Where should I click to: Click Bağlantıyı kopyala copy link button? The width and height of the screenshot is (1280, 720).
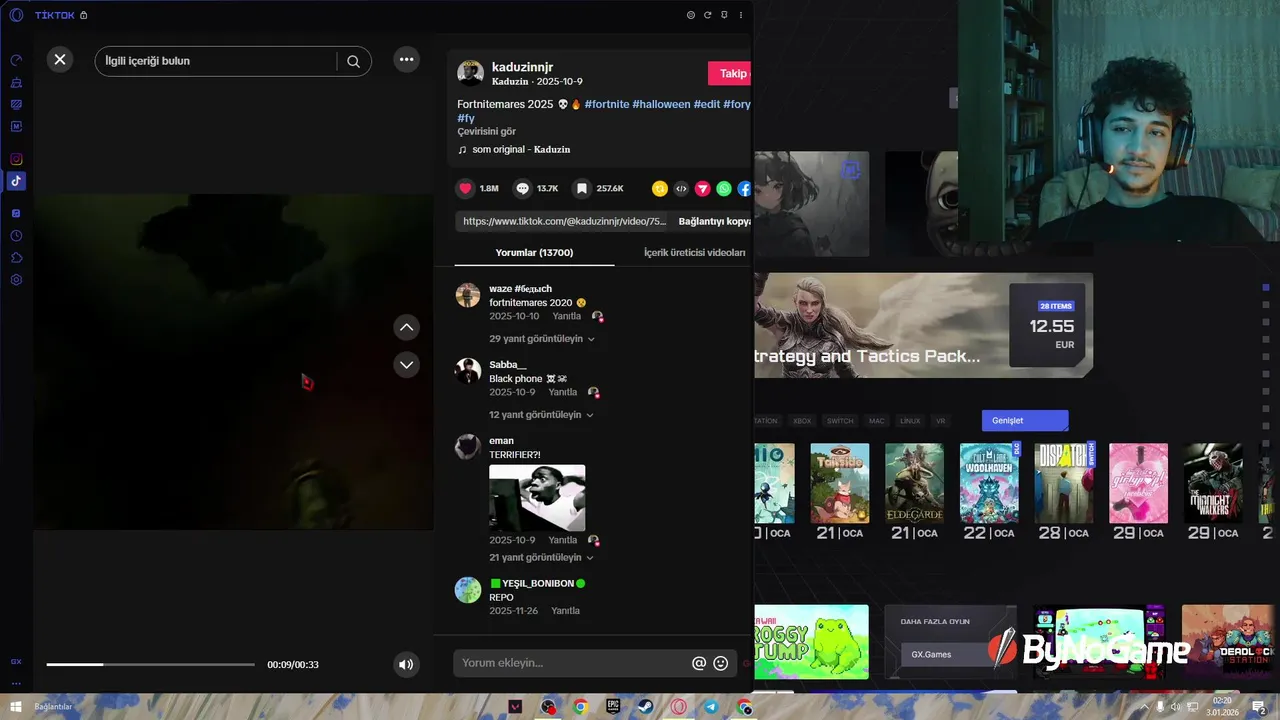pos(714,221)
